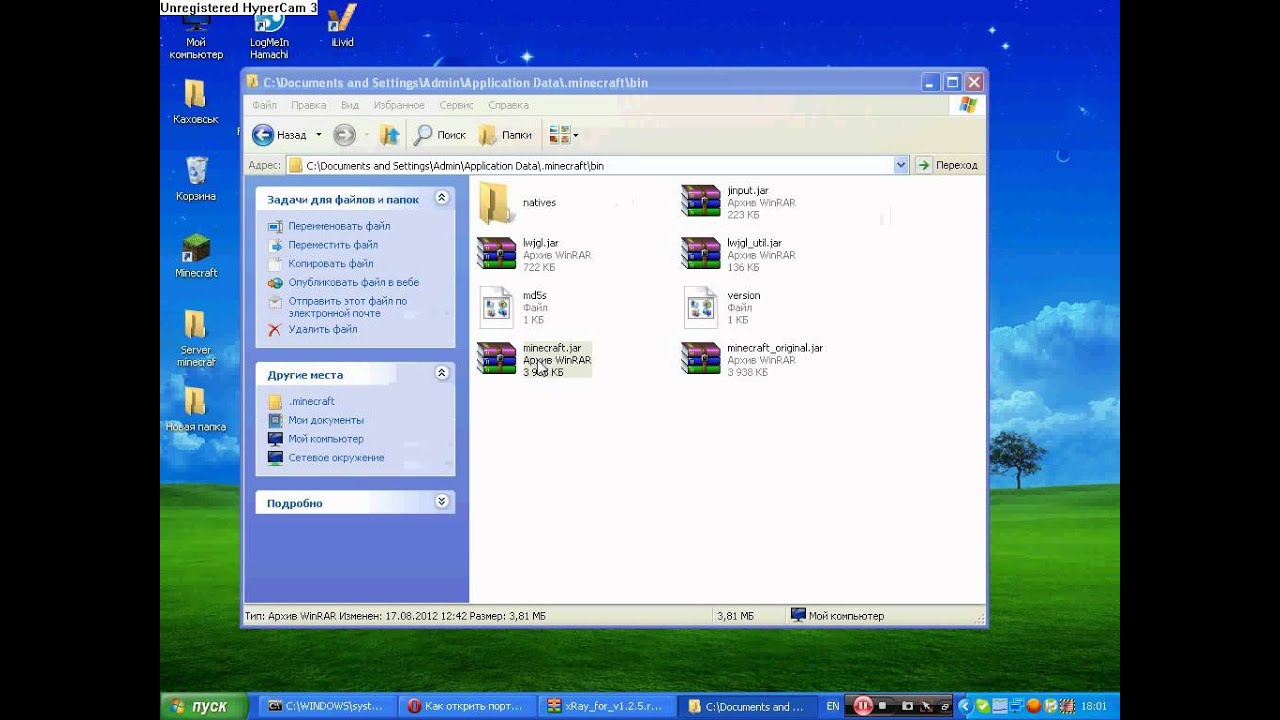Select the minecraft.jar archive icon
This screenshot has height=720, width=1280.
496,359
